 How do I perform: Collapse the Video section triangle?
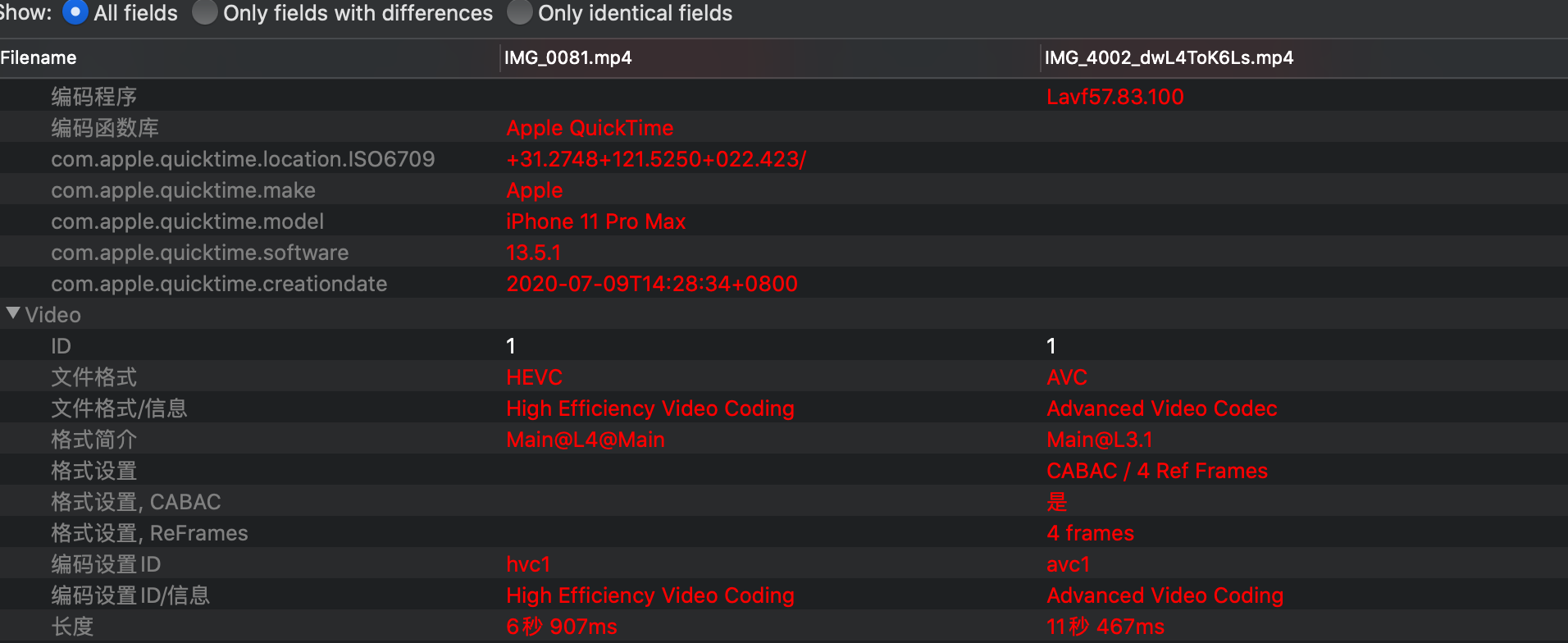(x=13, y=313)
